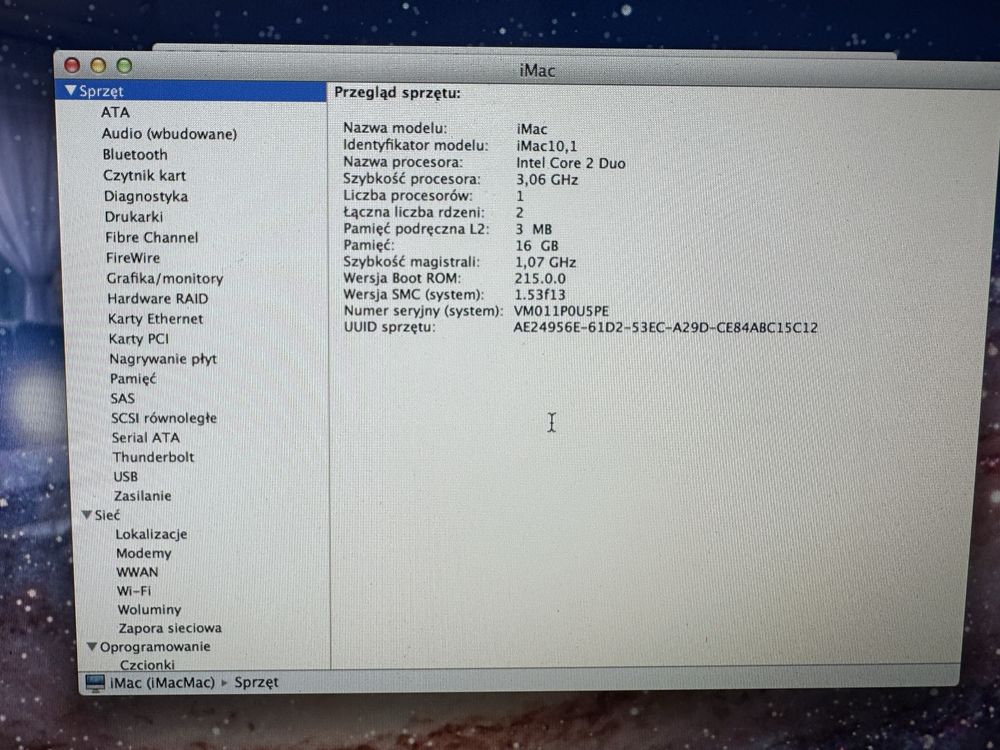Open Diagnostyka in the sidebar
Viewport: 1000px width, 750px height.
pyautogui.click(x=145, y=196)
